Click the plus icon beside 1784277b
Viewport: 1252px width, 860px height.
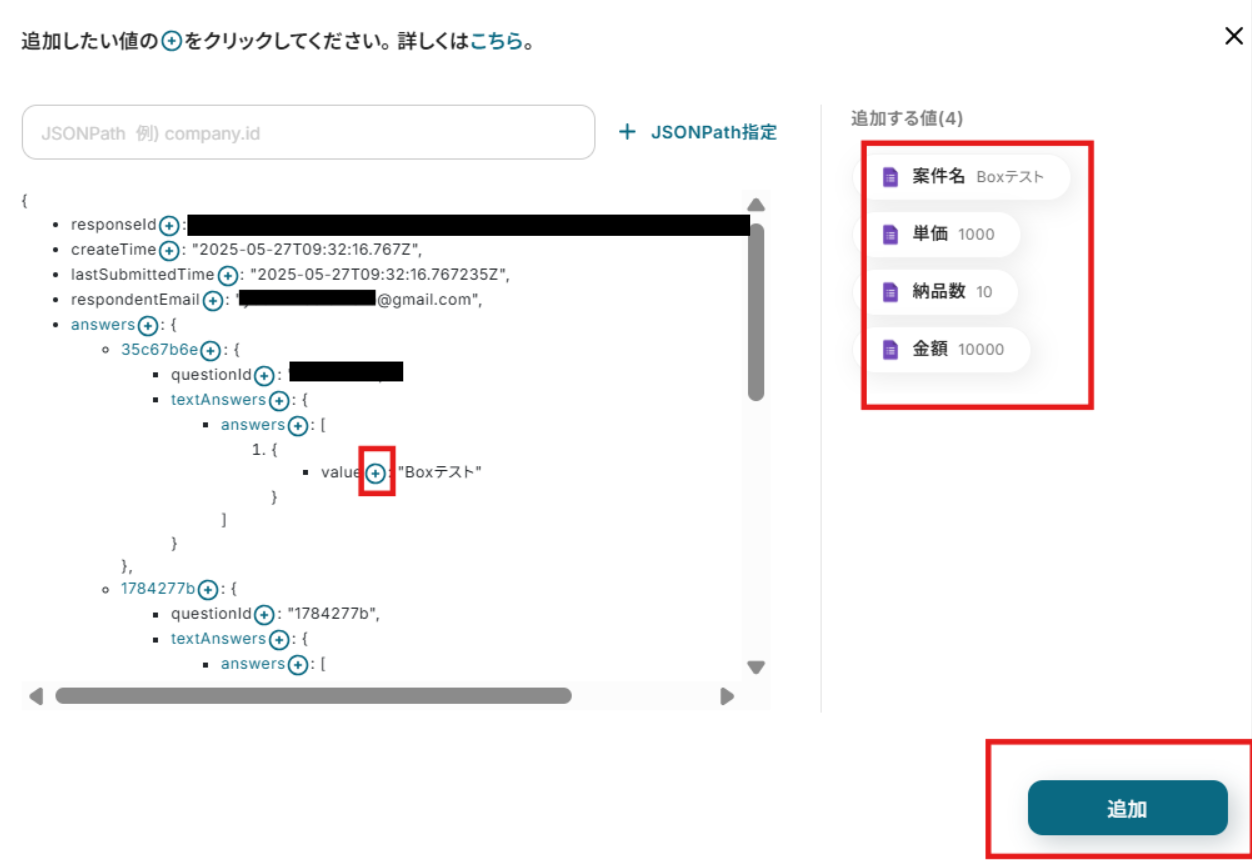click(x=208, y=589)
